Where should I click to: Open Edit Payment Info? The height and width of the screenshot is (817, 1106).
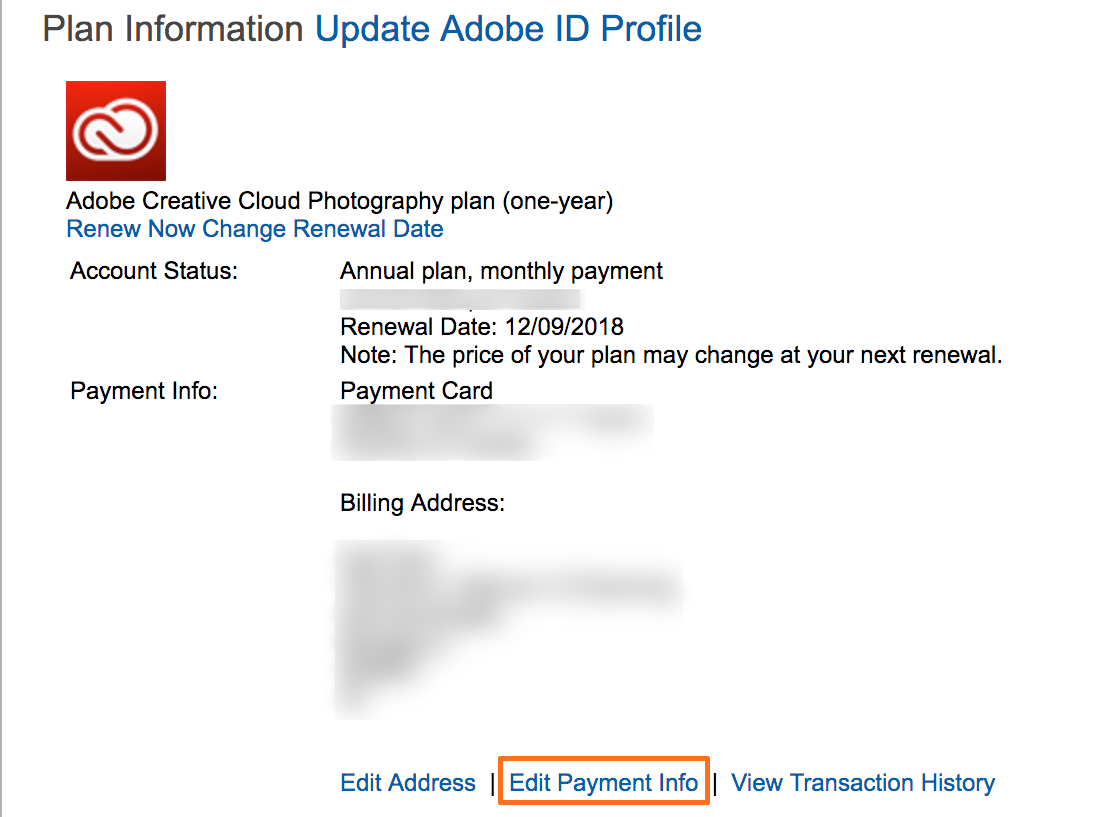(x=604, y=783)
